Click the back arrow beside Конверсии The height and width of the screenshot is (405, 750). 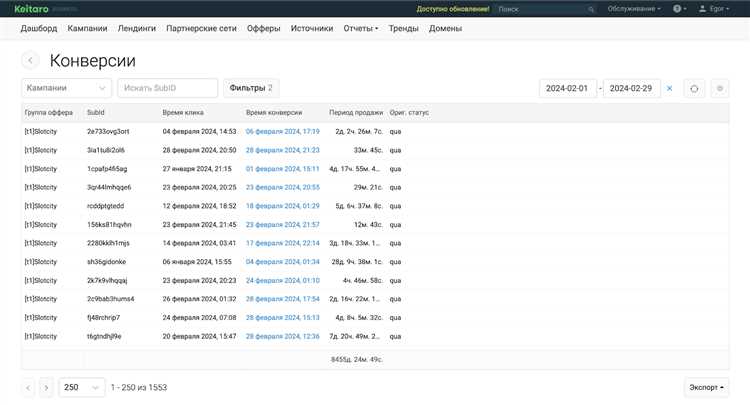[30, 60]
